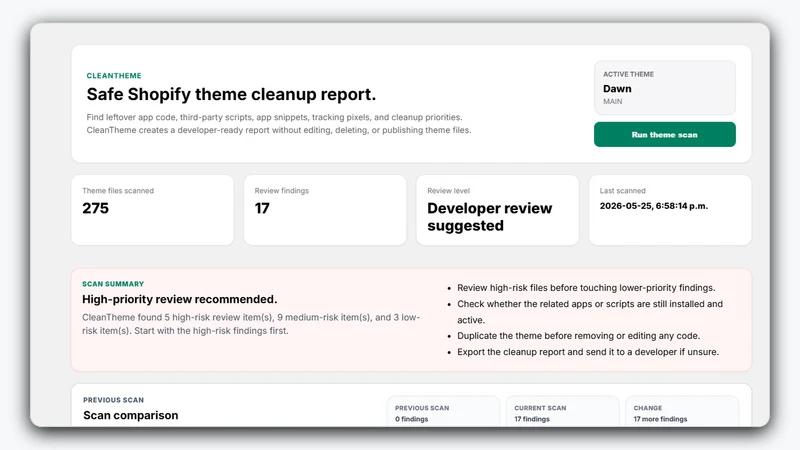Click 'CleanTheme found 5 high-risk' summary text
This screenshot has height=450, width=800.
pos(251,324)
